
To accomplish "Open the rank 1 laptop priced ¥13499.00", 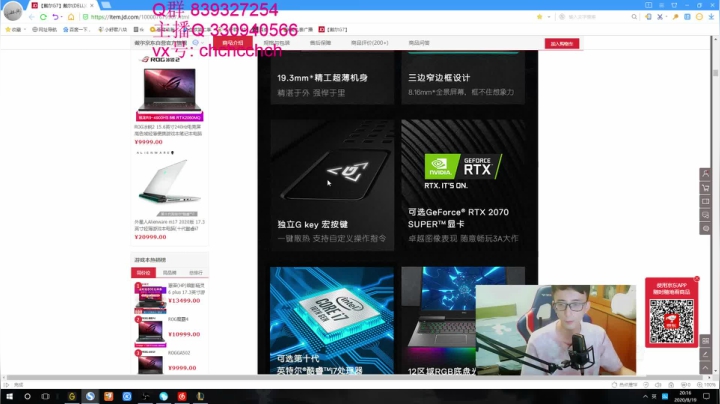I will pos(150,298).
